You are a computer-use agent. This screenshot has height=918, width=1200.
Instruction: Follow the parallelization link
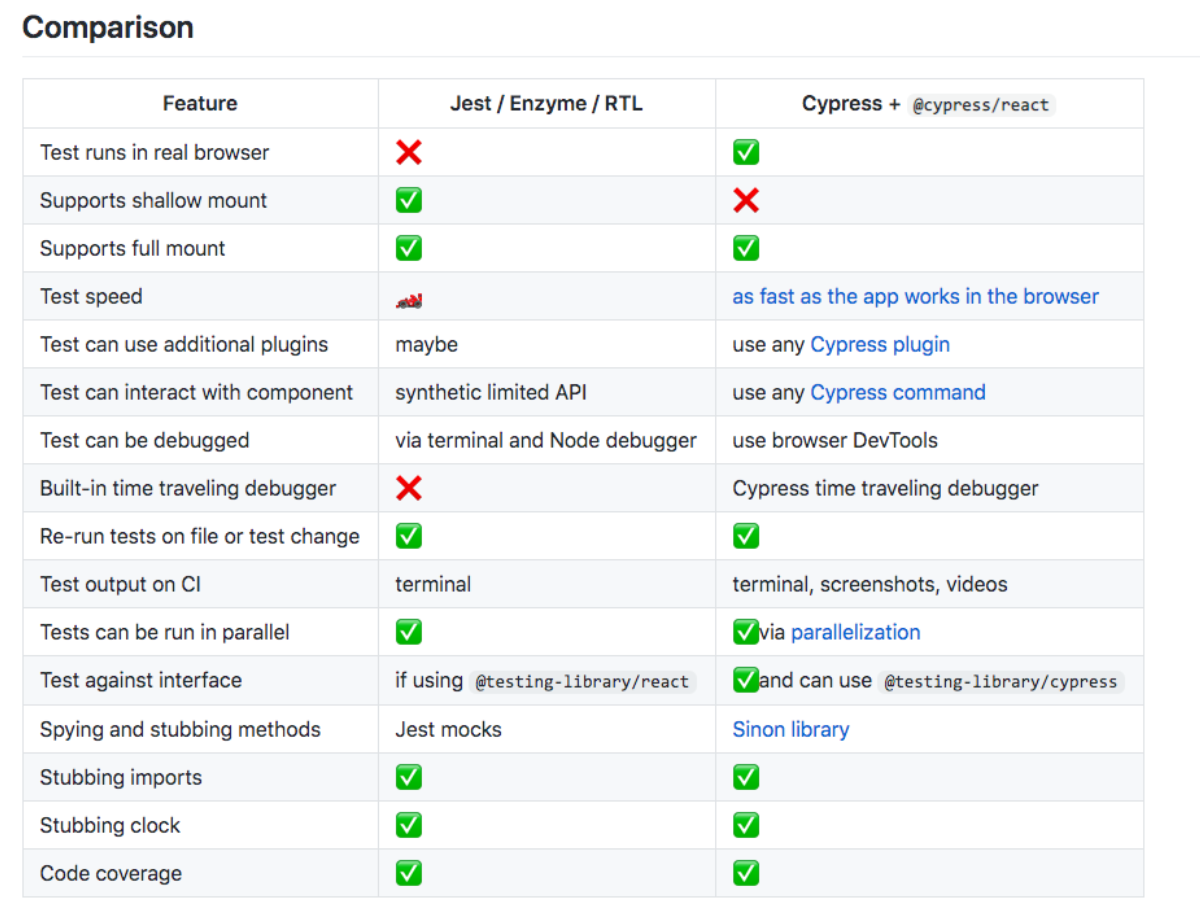(x=855, y=632)
